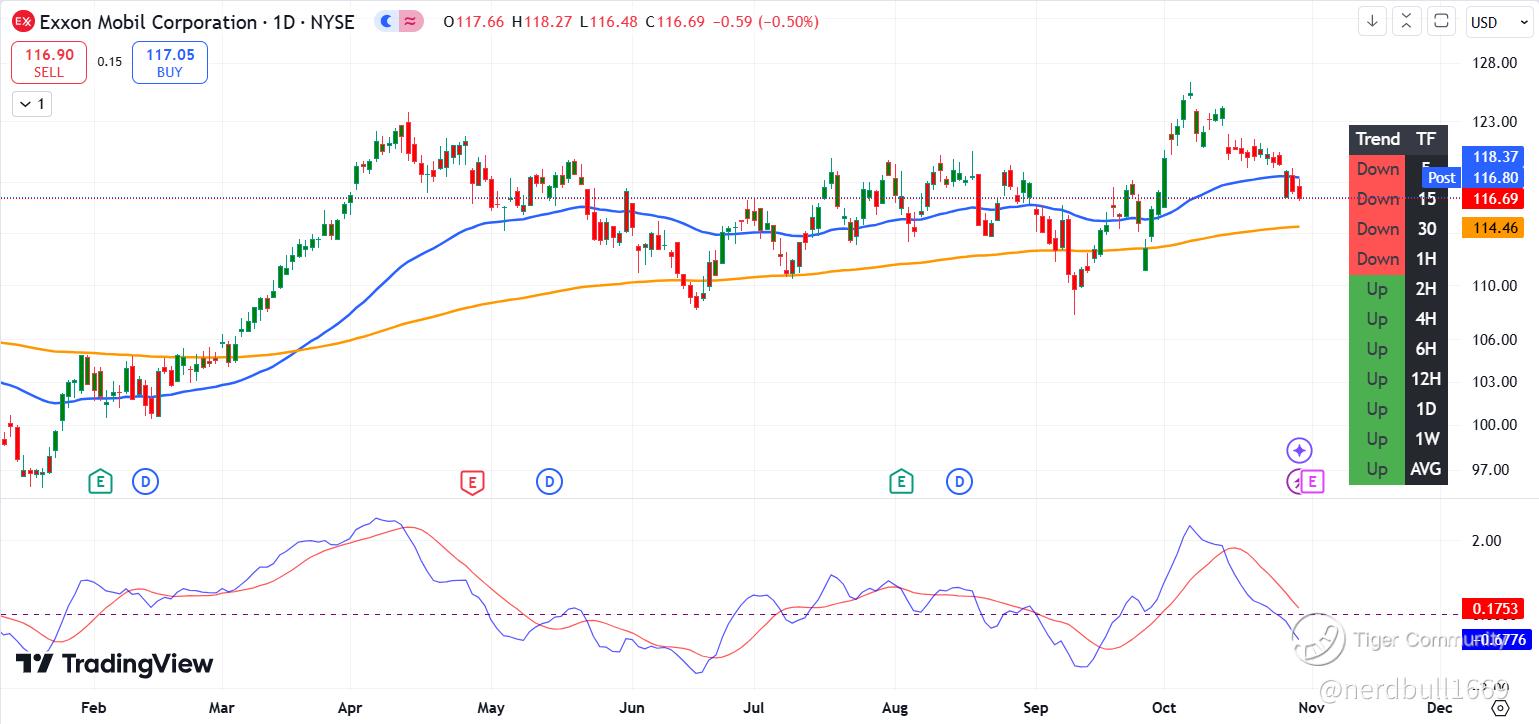Click the TradingView logo
The width and height of the screenshot is (1539, 724).
[x=114, y=664]
